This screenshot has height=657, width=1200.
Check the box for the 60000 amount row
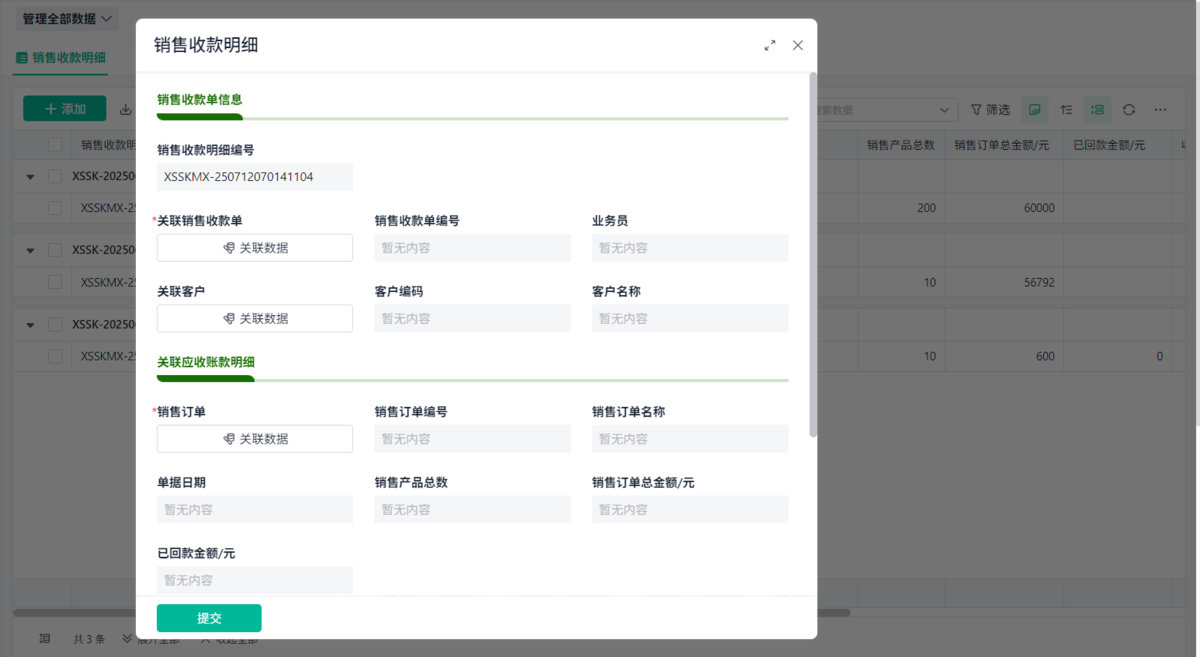[x=55, y=208]
